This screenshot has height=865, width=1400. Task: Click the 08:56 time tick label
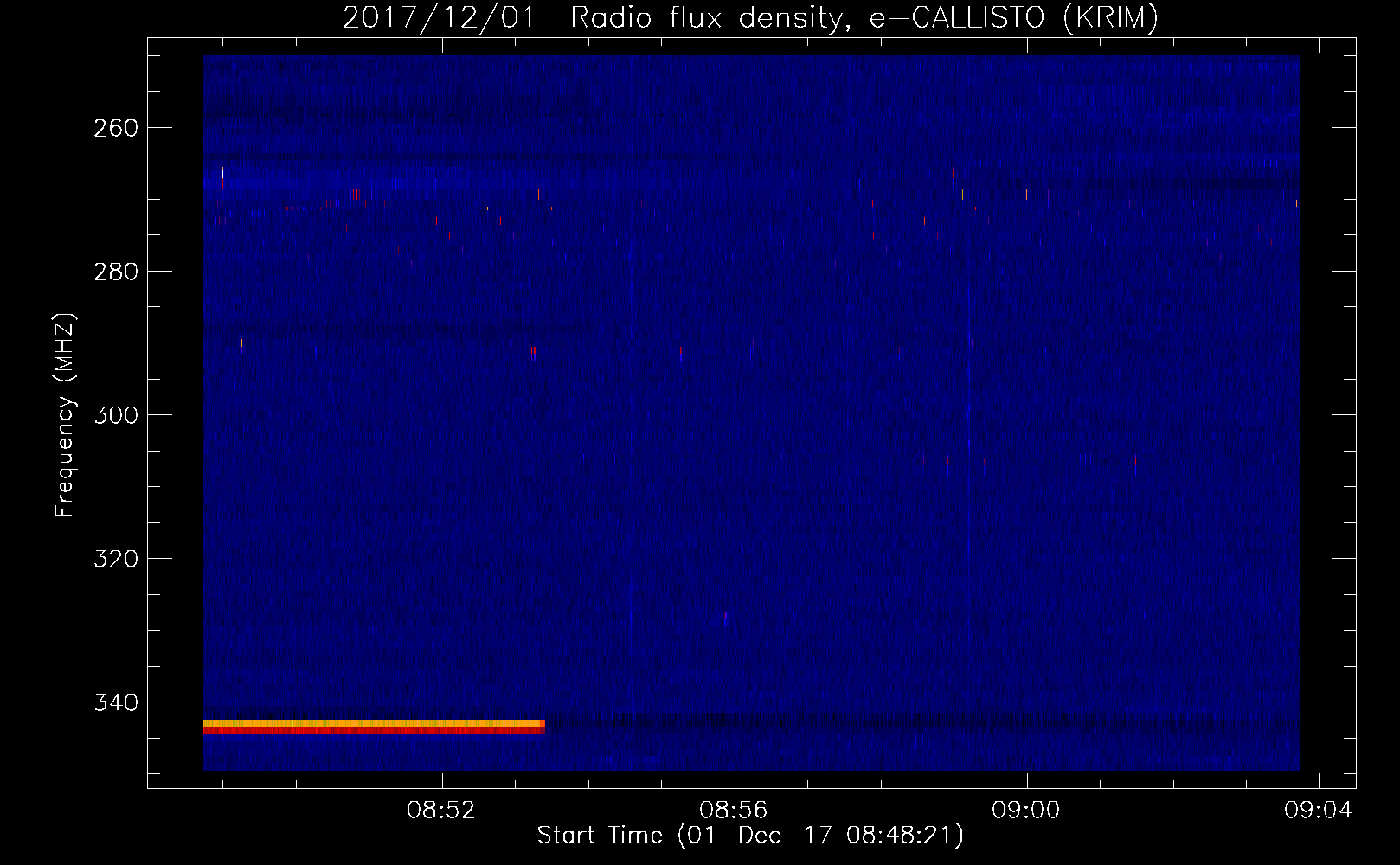pyautogui.click(x=734, y=811)
